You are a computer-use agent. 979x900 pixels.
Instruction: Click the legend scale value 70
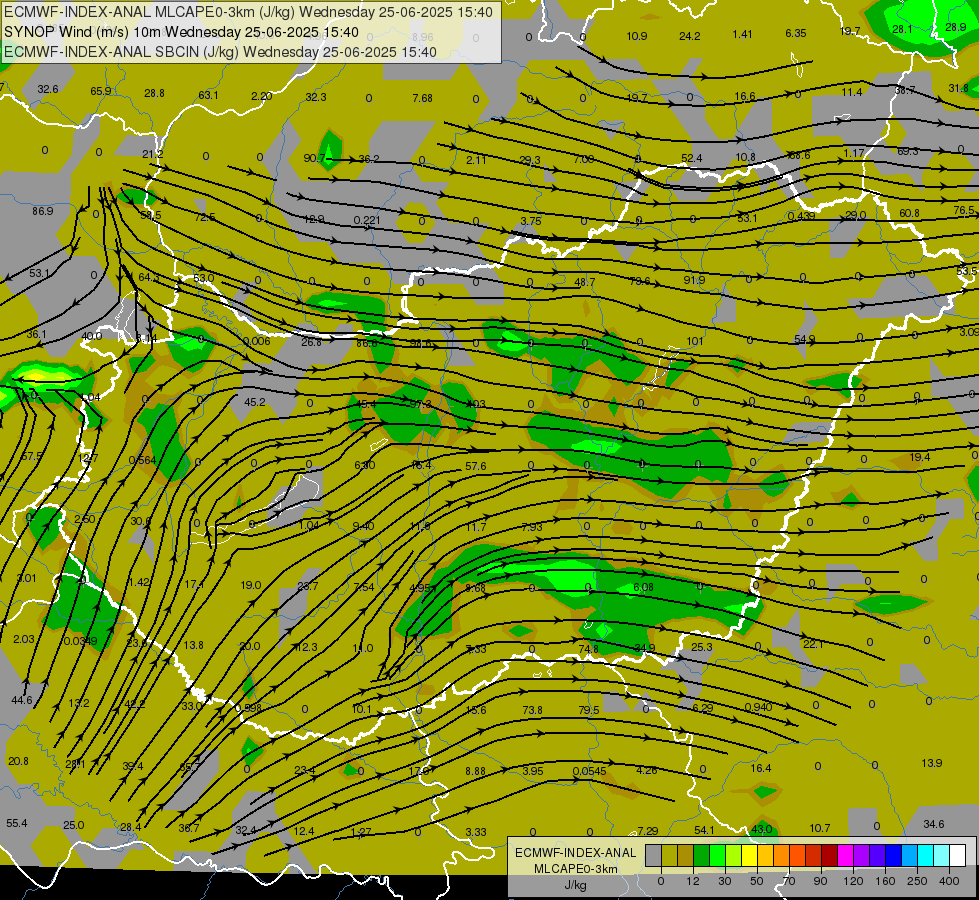(789, 881)
